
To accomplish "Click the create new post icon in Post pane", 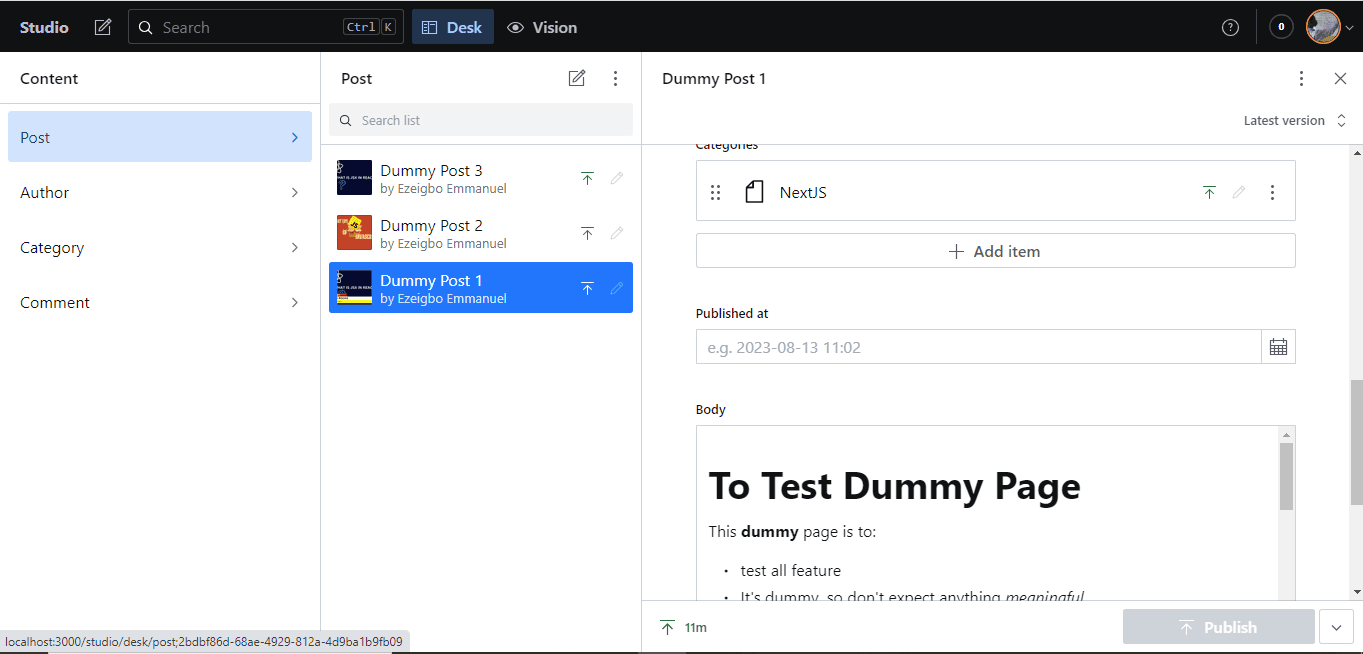I will [x=577, y=78].
